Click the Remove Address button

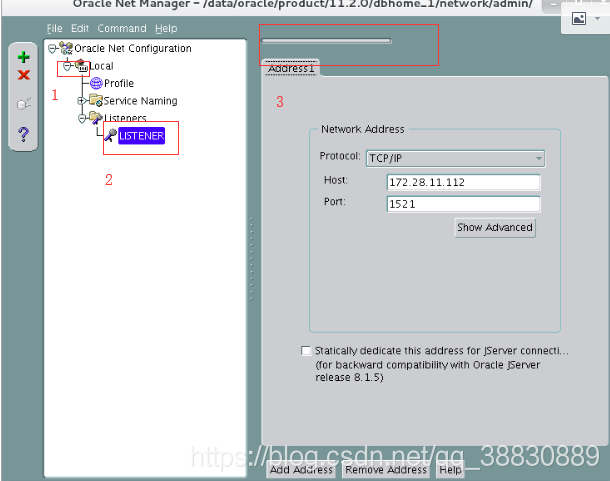click(386, 470)
